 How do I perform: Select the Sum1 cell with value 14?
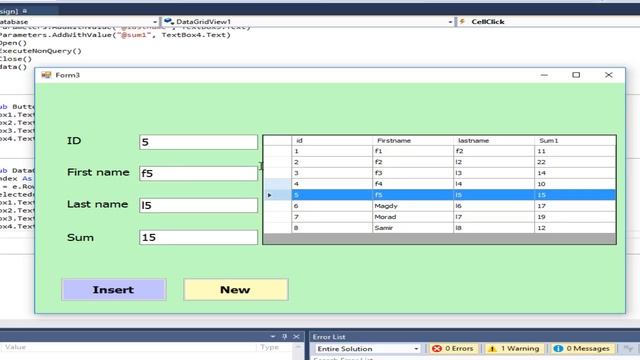click(575, 173)
